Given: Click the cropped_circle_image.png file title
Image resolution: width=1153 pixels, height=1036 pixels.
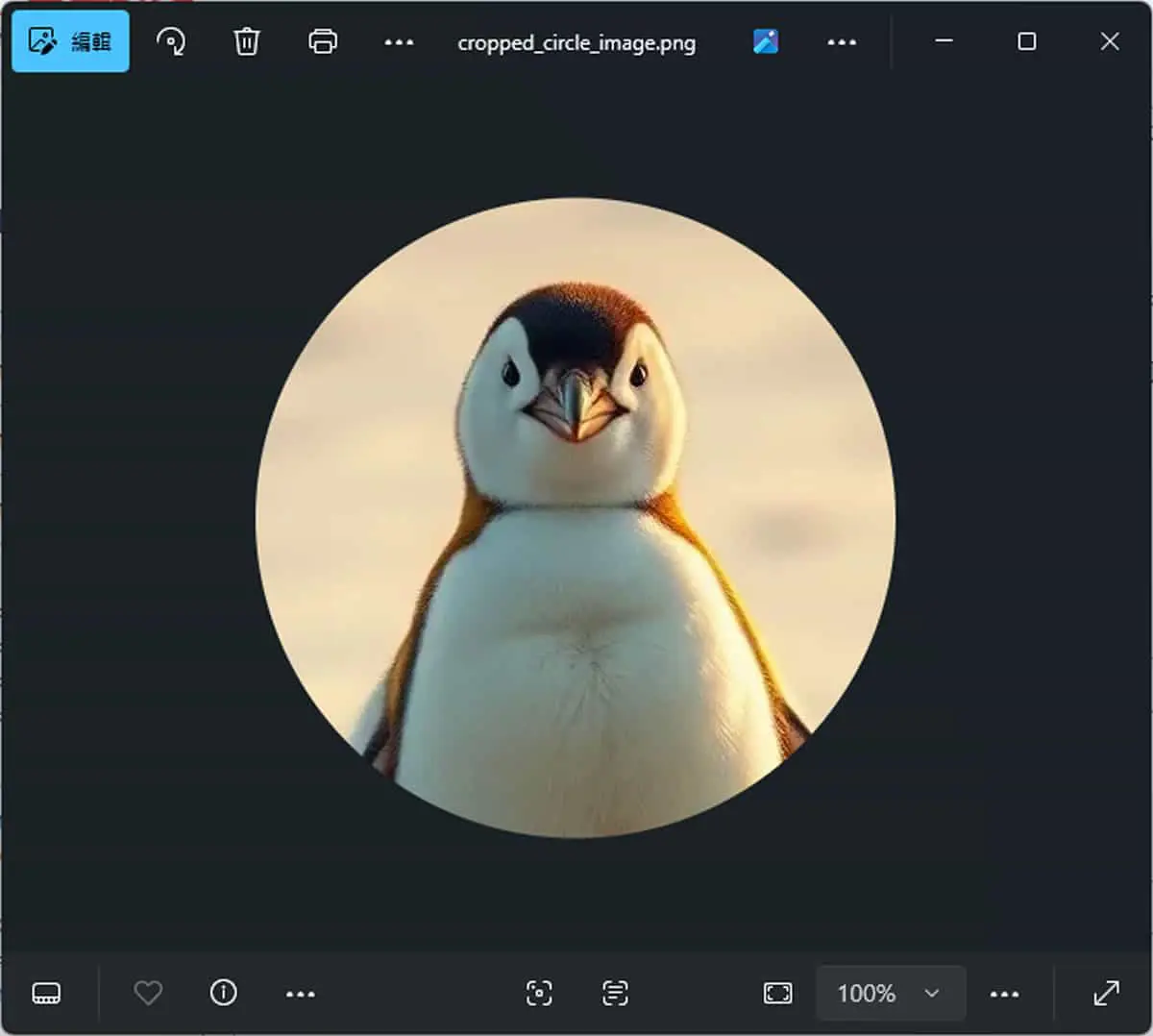Looking at the screenshot, I should [x=576, y=43].
